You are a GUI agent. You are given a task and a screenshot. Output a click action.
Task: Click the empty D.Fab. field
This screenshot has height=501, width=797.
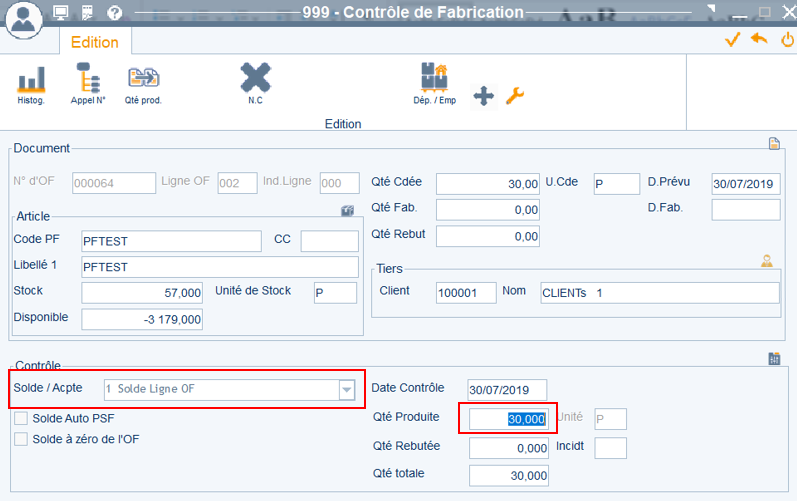[x=746, y=210]
